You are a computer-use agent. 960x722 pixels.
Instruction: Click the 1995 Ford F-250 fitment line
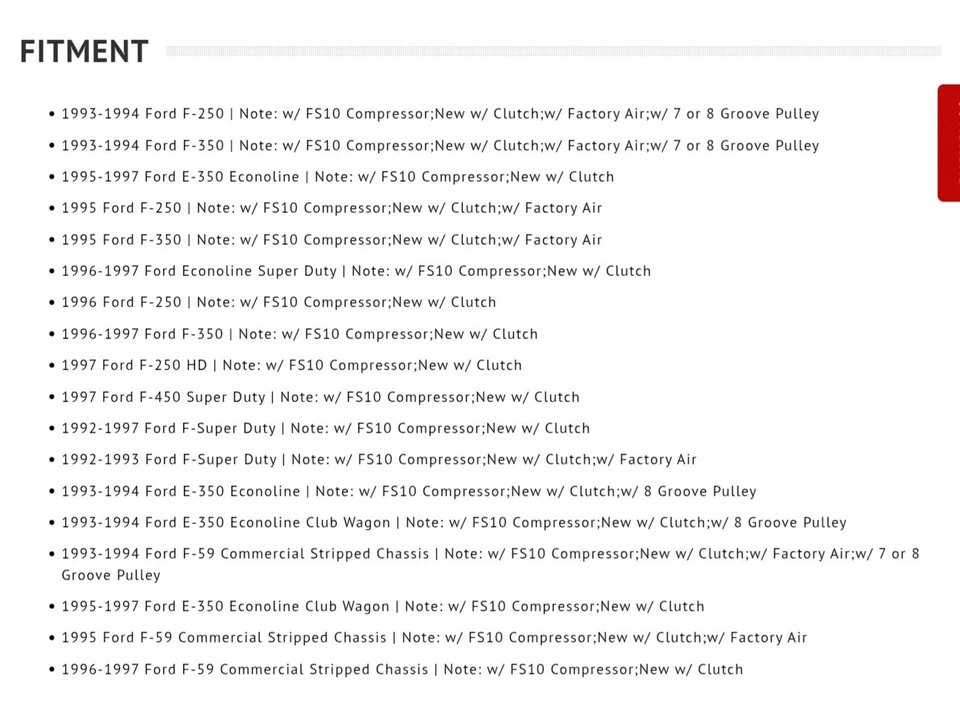point(332,208)
